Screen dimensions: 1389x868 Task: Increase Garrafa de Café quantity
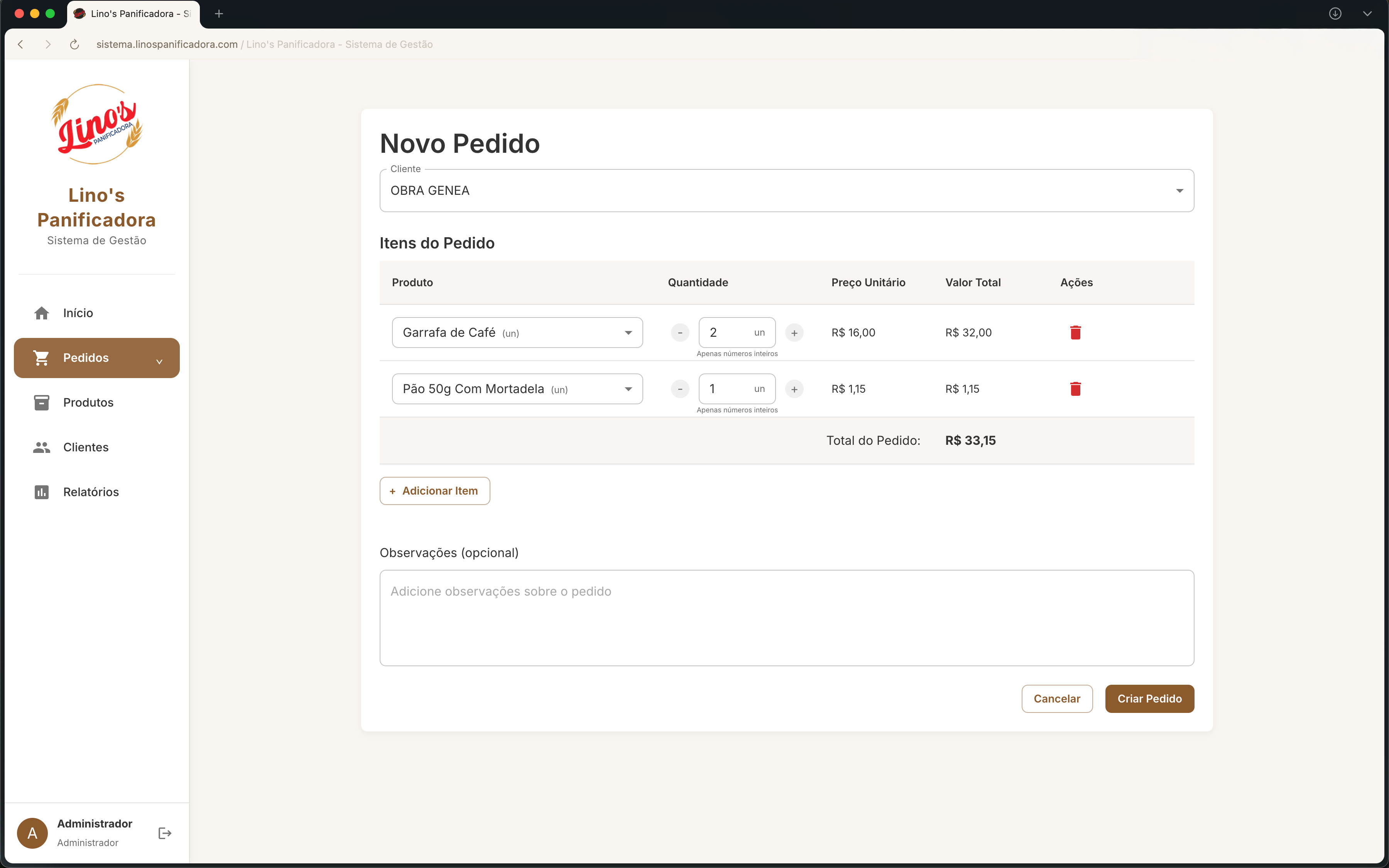(x=794, y=333)
